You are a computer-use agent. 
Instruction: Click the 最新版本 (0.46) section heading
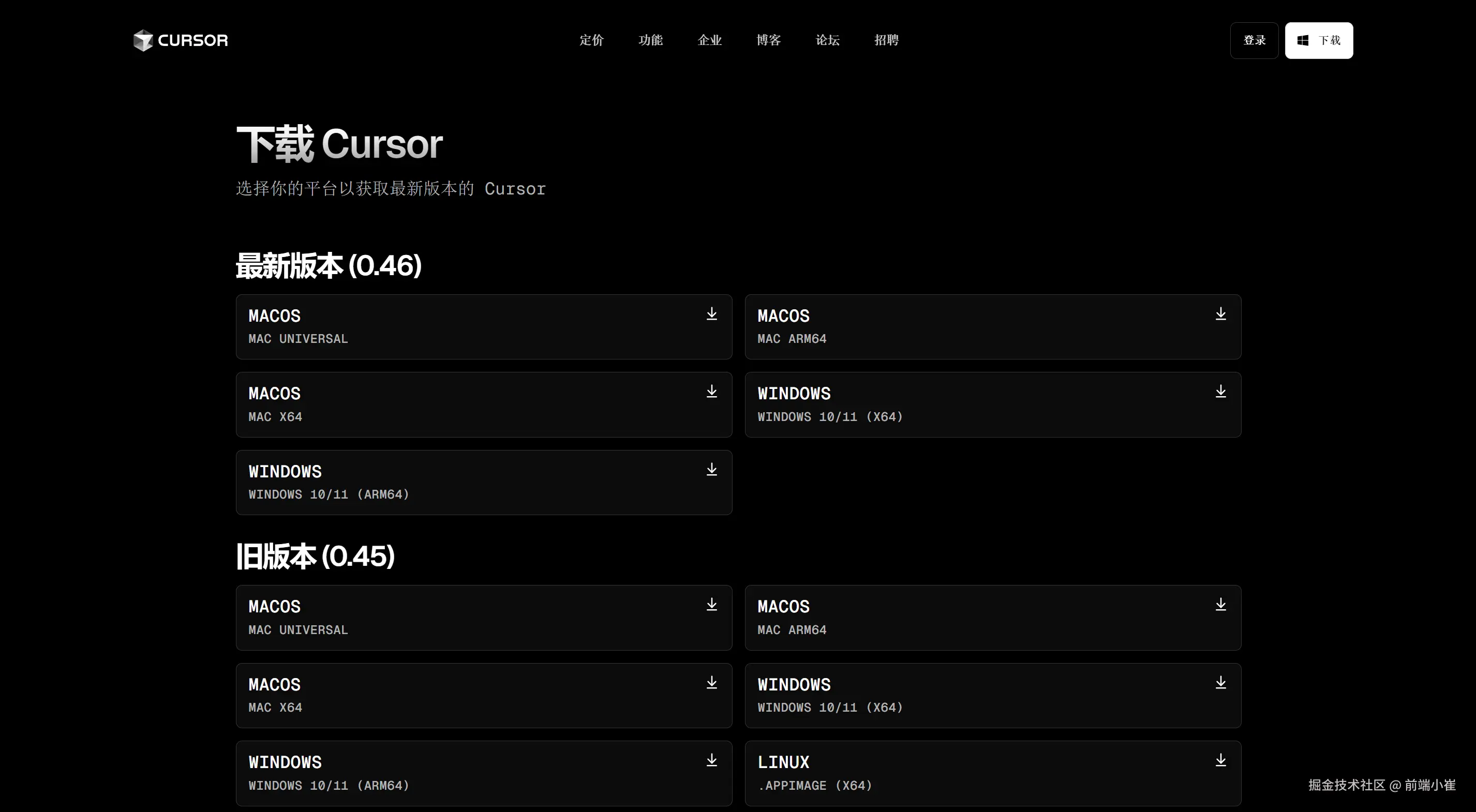point(329,266)
